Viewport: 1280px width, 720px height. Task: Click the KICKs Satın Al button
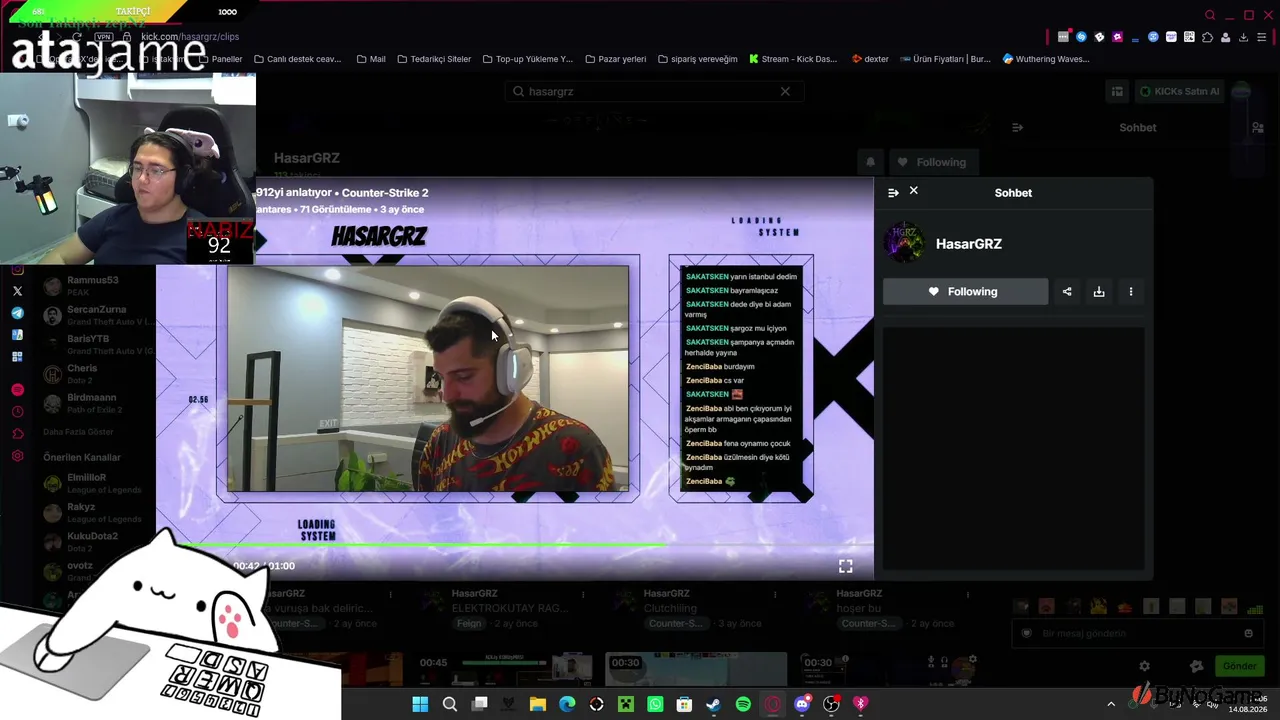coord(1179,91)
